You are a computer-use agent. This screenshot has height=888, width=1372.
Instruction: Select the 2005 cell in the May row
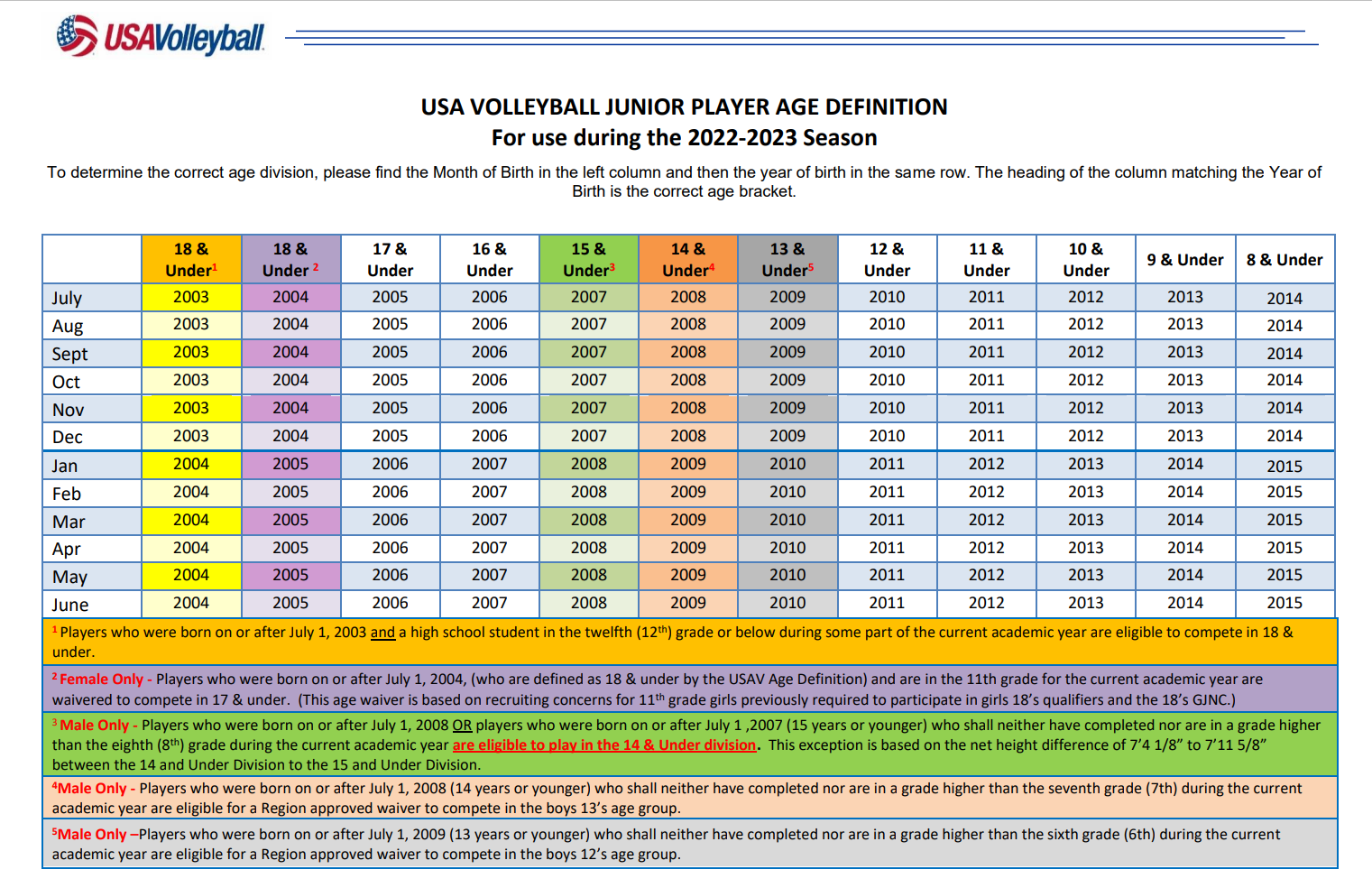point(290,575)
